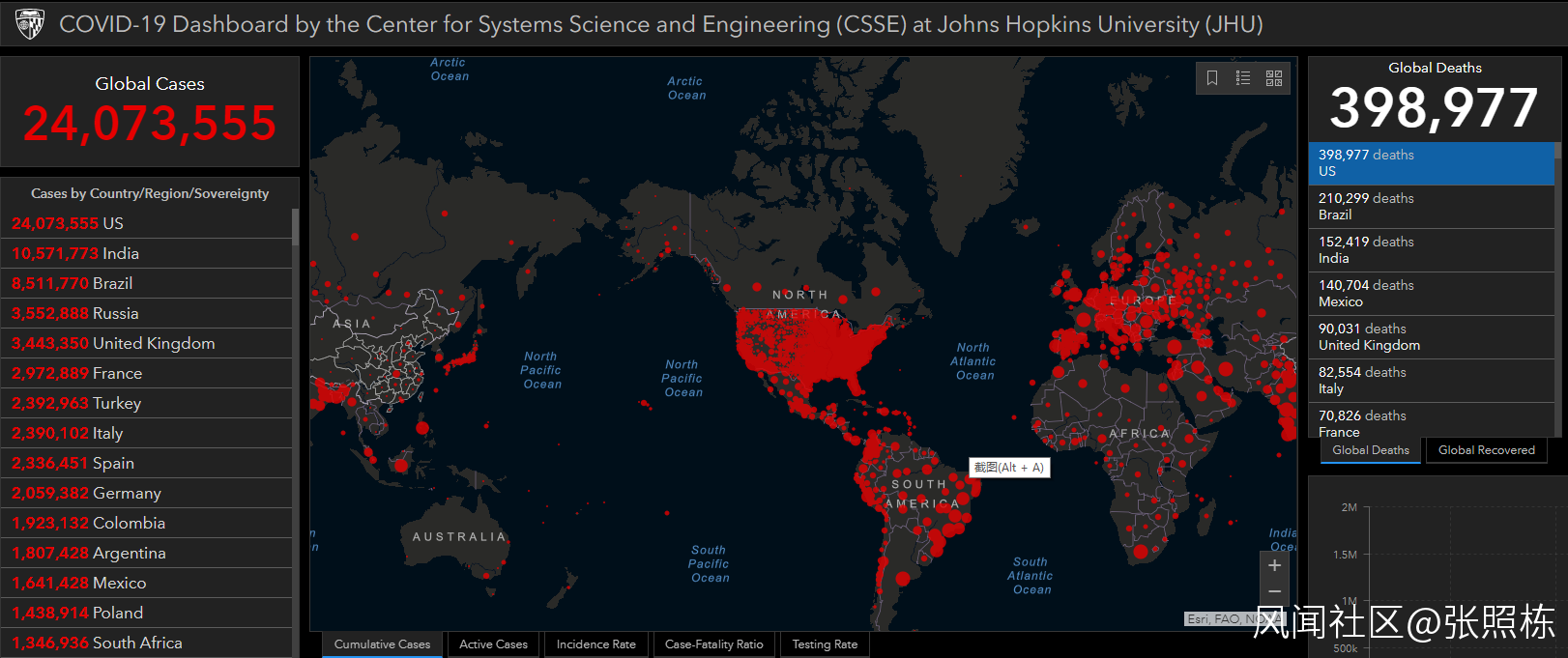Select India in cases list

[x=147, y=253]
